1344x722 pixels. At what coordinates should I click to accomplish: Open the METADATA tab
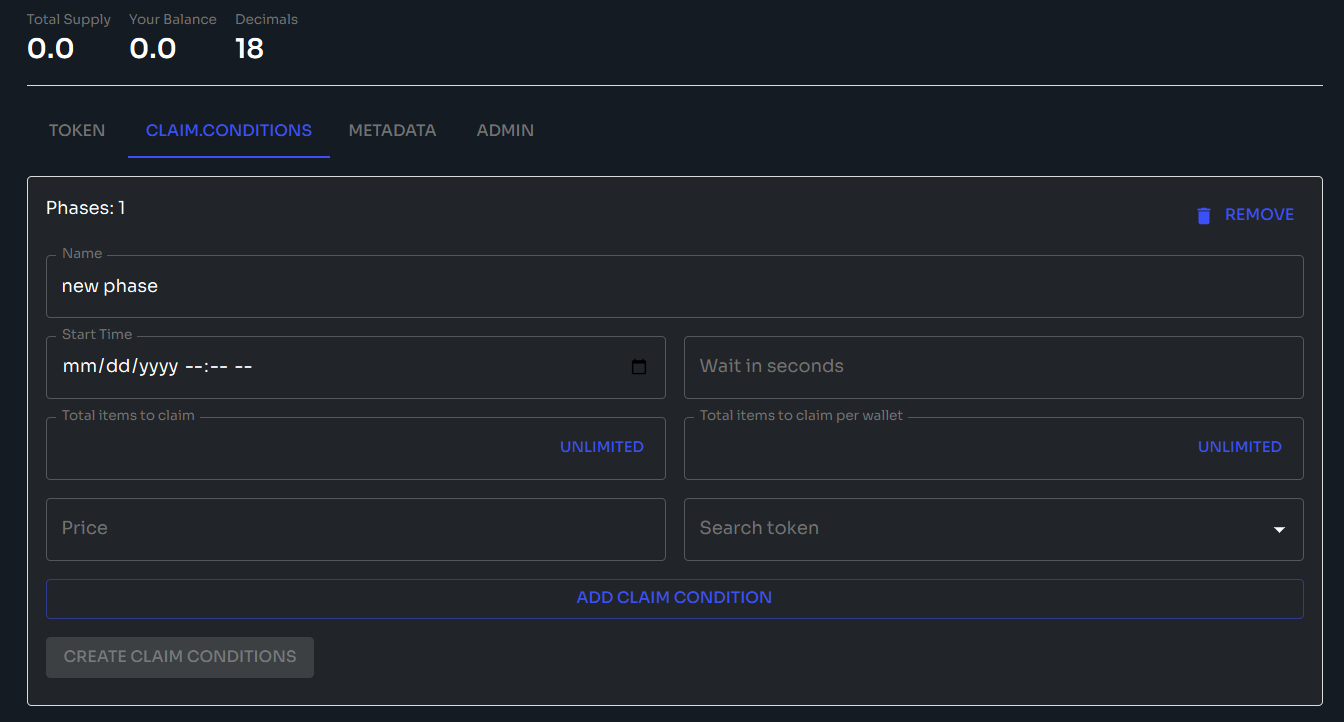click(x=392, y=130)
